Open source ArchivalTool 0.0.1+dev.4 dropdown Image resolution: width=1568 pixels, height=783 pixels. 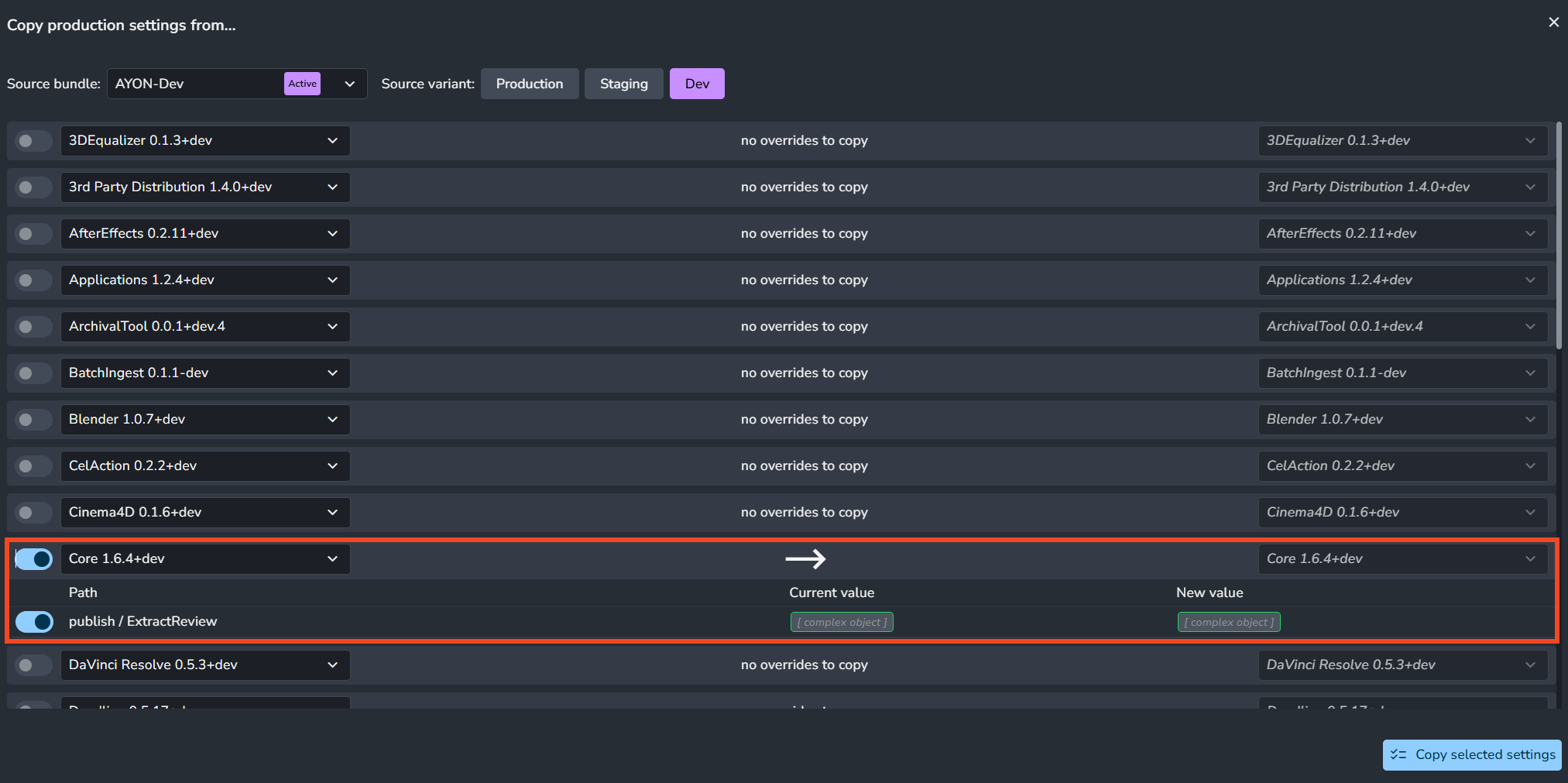(x=205, y=327)
